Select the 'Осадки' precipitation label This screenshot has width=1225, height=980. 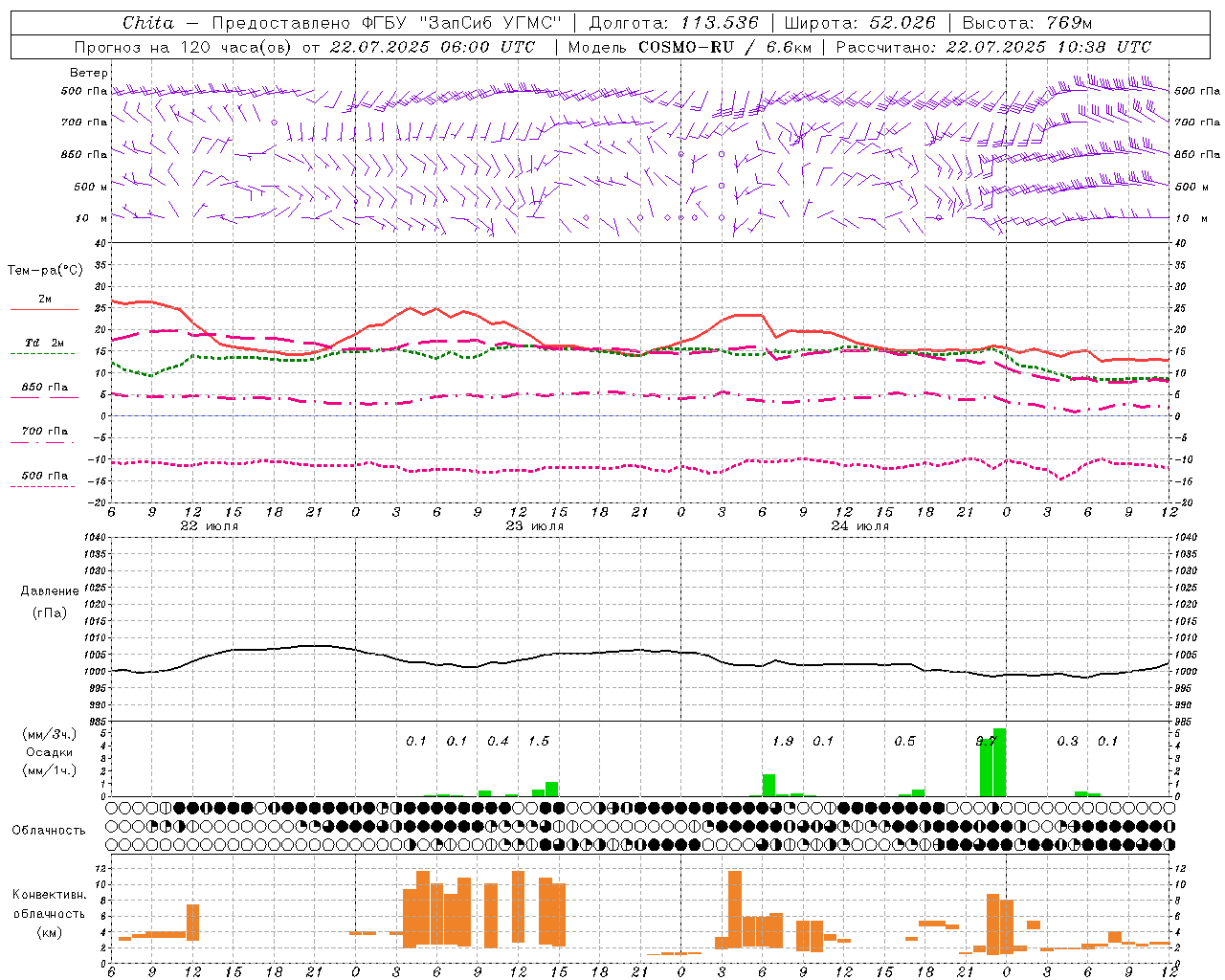pos(50,752)
